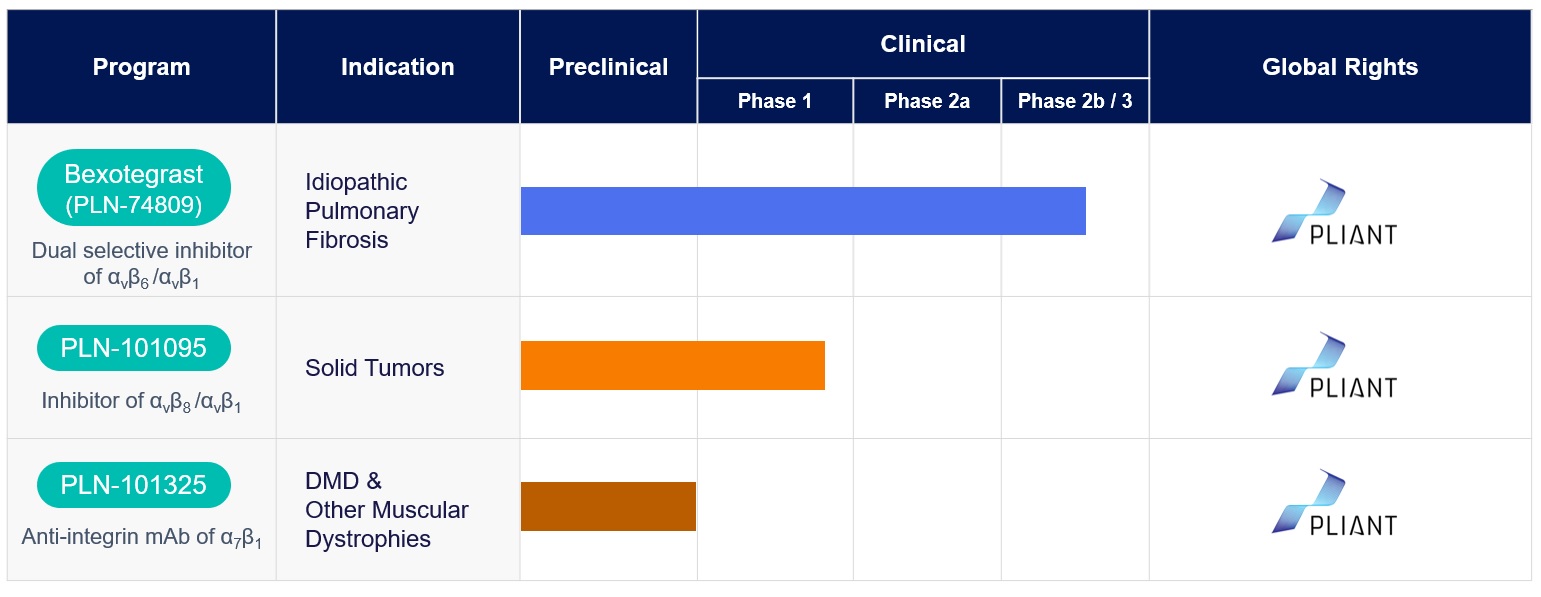Click the brown DMD progress bar

[608, 506]
